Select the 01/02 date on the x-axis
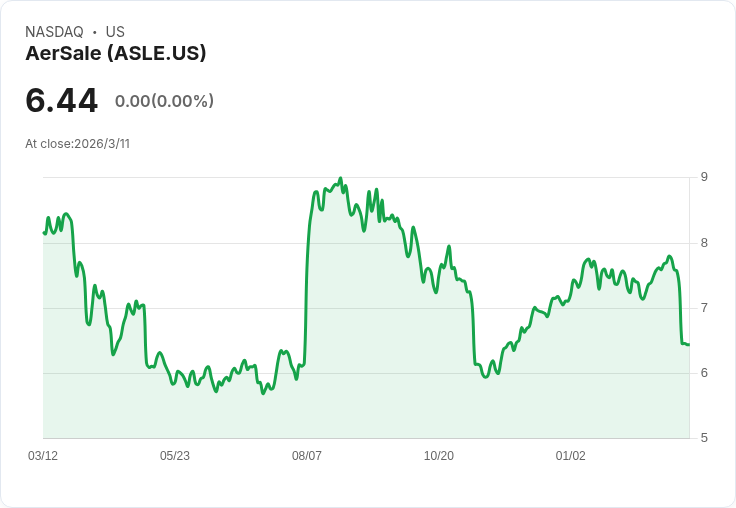The image size is (736, 508). [x=571, y=456]
